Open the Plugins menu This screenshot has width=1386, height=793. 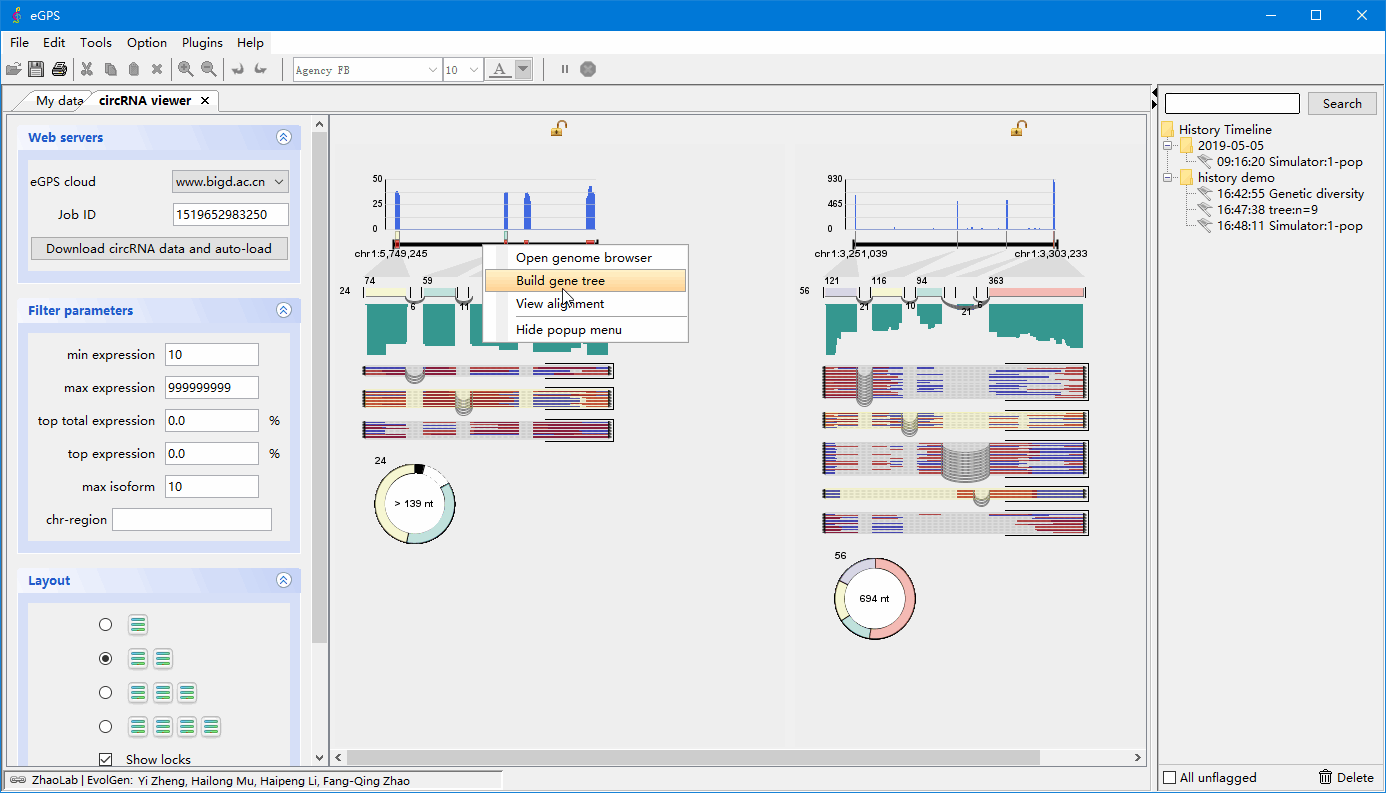pyautogui.click(x=202, y=42)
